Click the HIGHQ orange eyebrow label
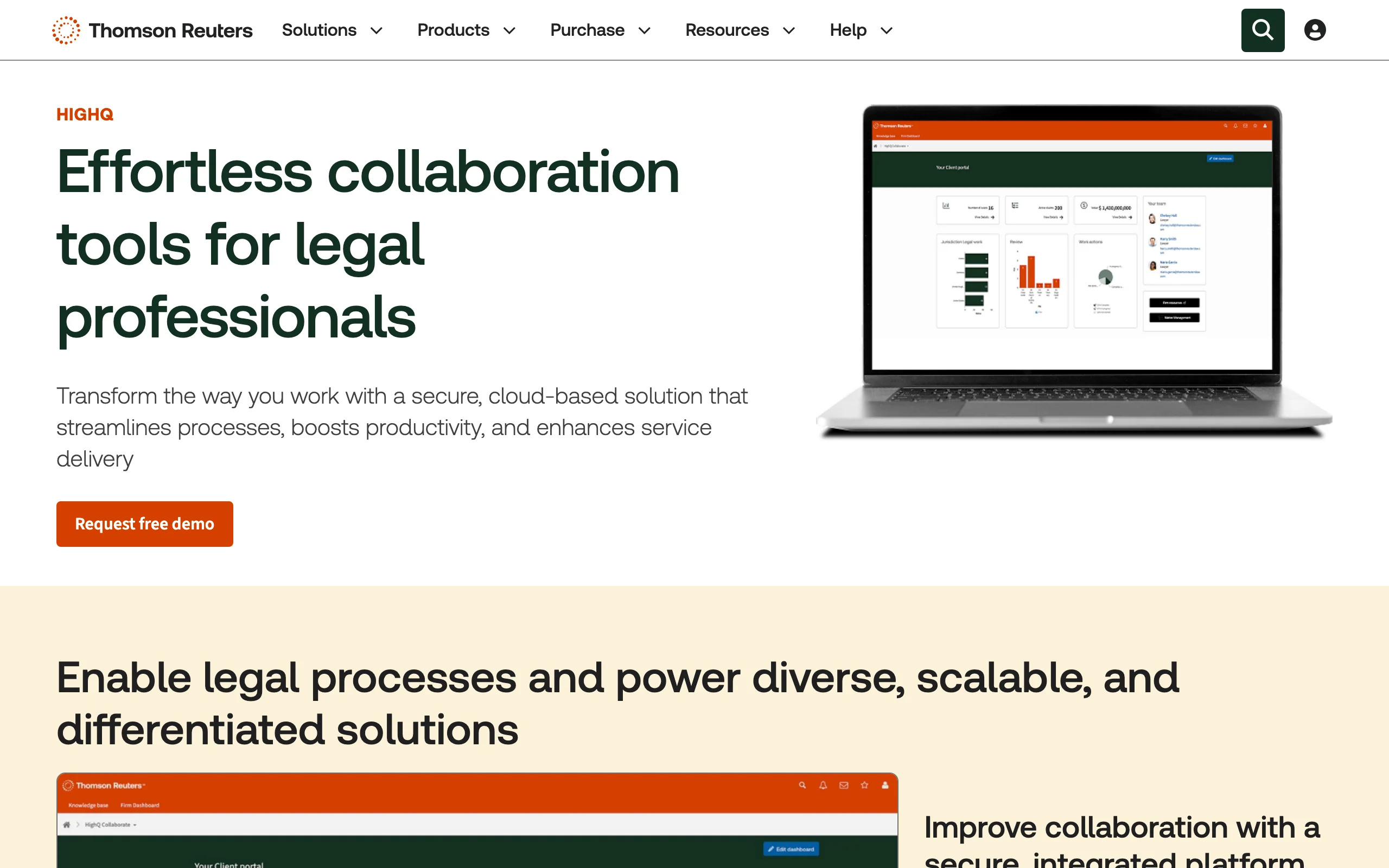 pyautogui.click(x=85, y=114)
